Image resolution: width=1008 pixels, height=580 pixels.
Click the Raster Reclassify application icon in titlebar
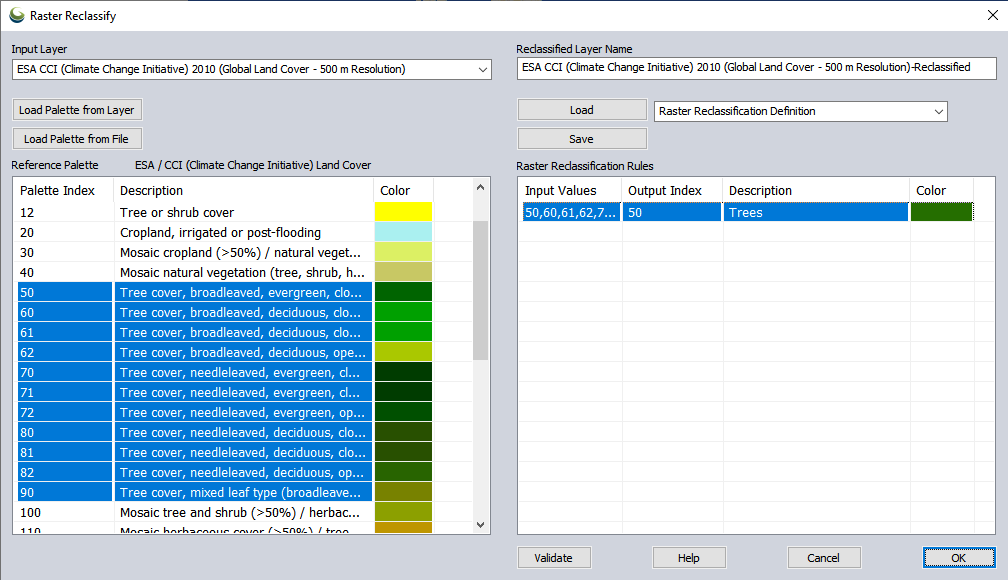point(16,15)
